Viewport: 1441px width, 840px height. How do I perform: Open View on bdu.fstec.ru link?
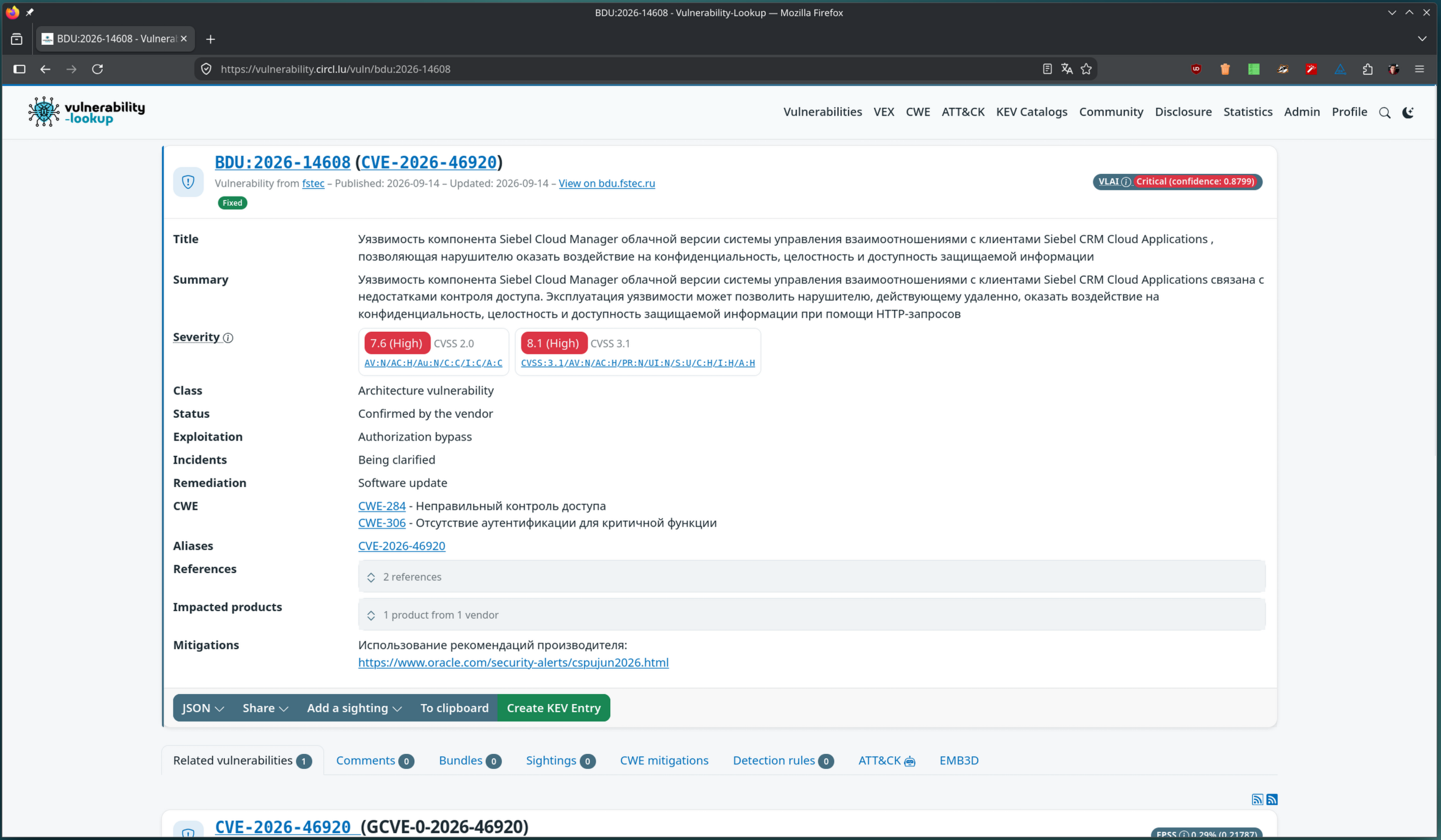point(606,183)
